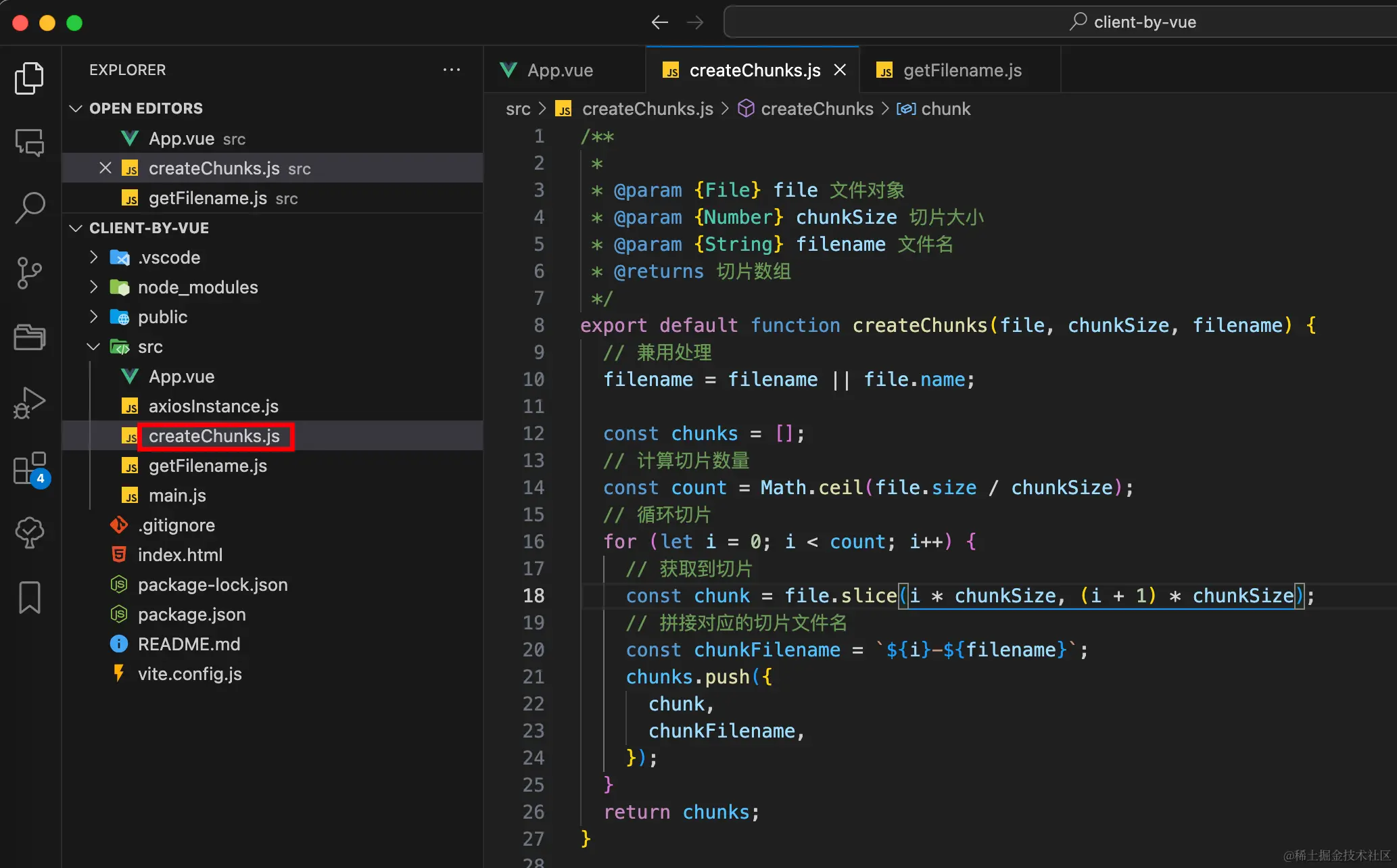Open the Explorer view in activity bar

coord(29,78)
